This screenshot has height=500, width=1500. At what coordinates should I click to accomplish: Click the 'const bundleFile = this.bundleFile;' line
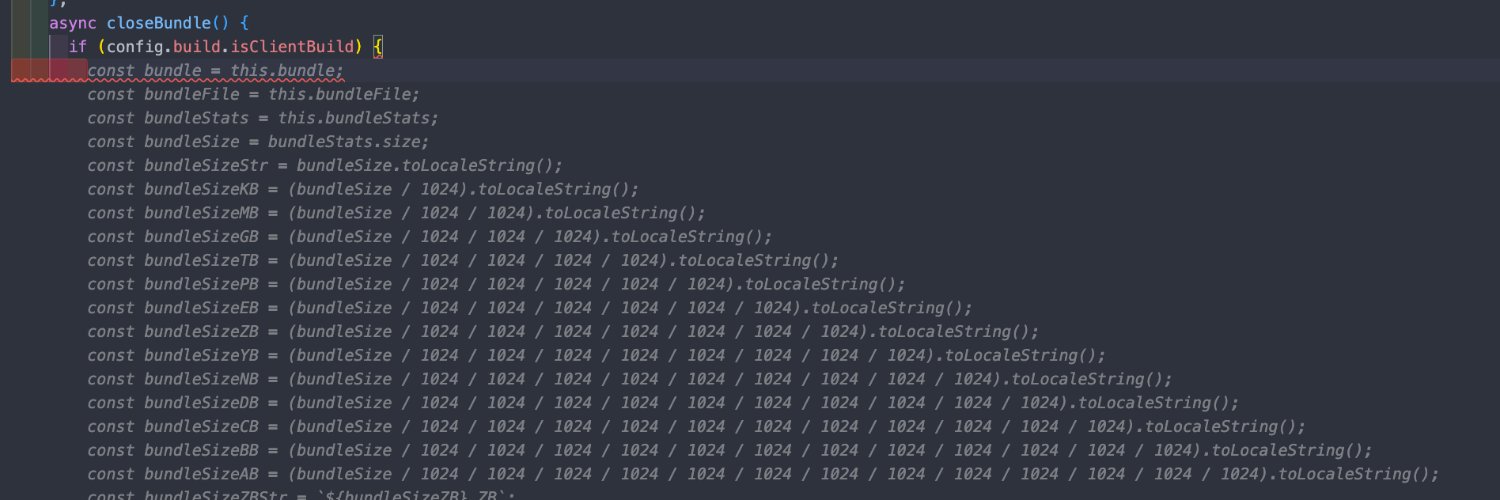pos(253,94)
